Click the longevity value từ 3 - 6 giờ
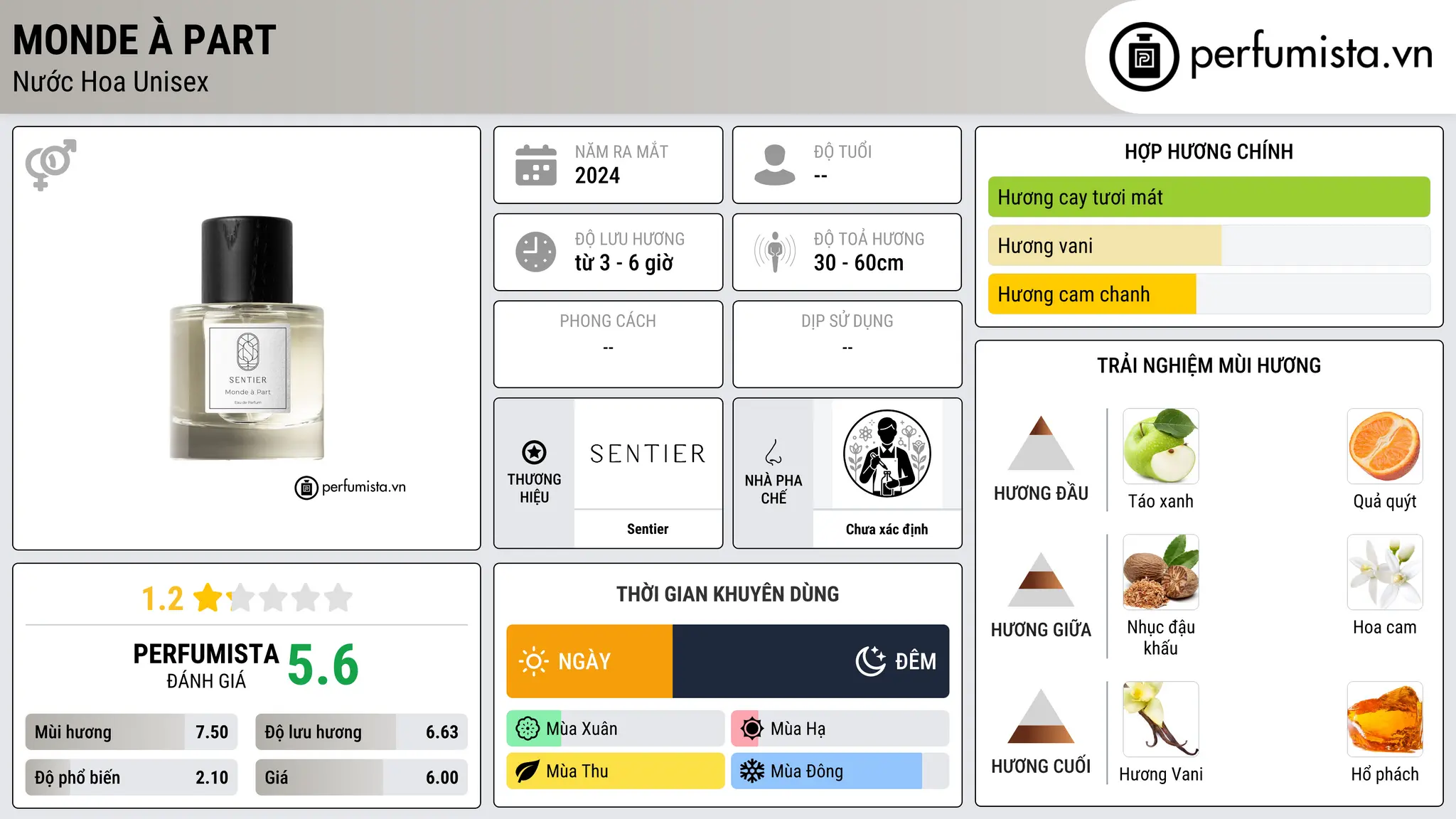The image size is (1456, 819). tap(624, 263)
